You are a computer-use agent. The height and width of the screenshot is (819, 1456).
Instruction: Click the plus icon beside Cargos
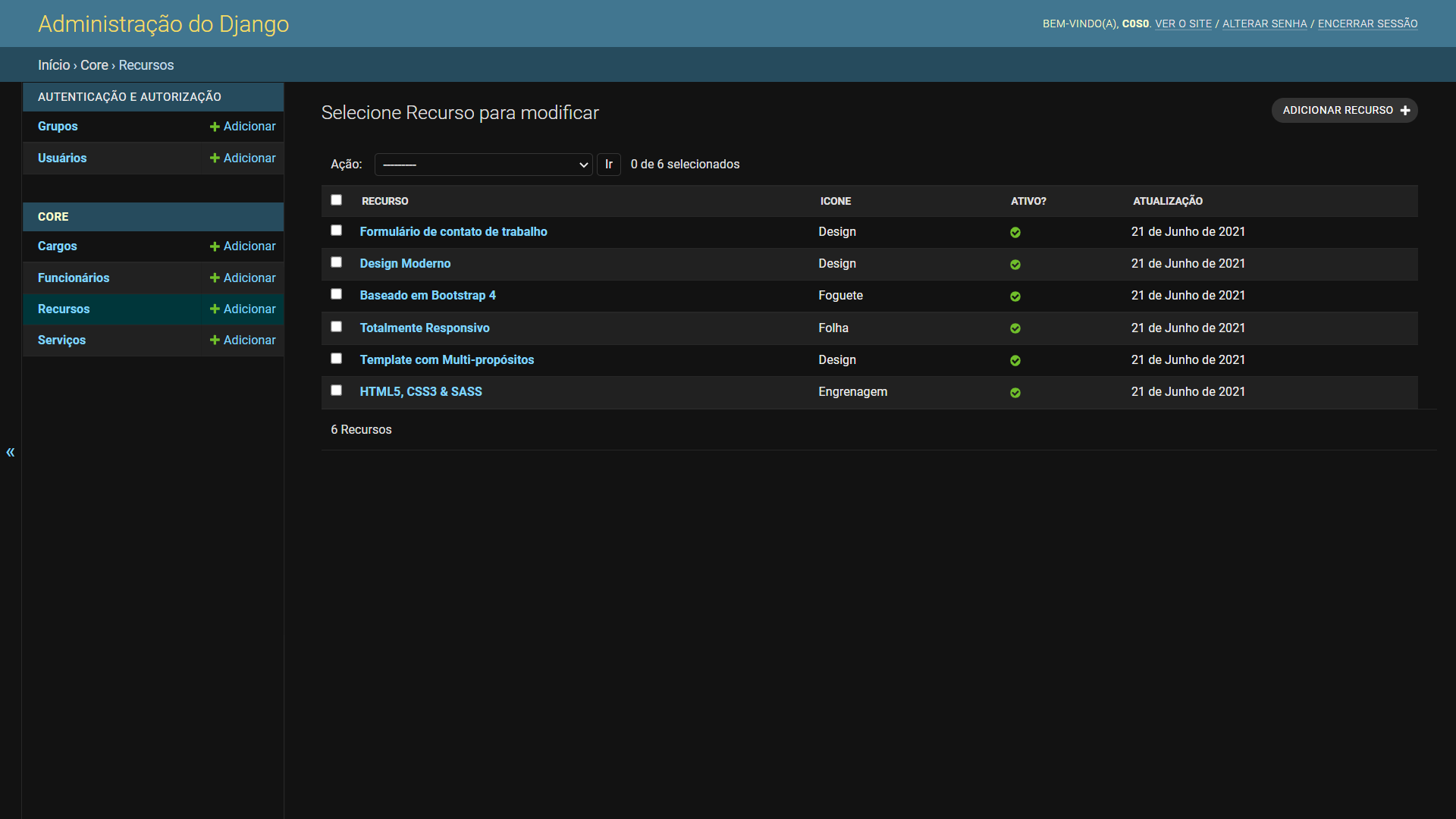tap(215, 246)
